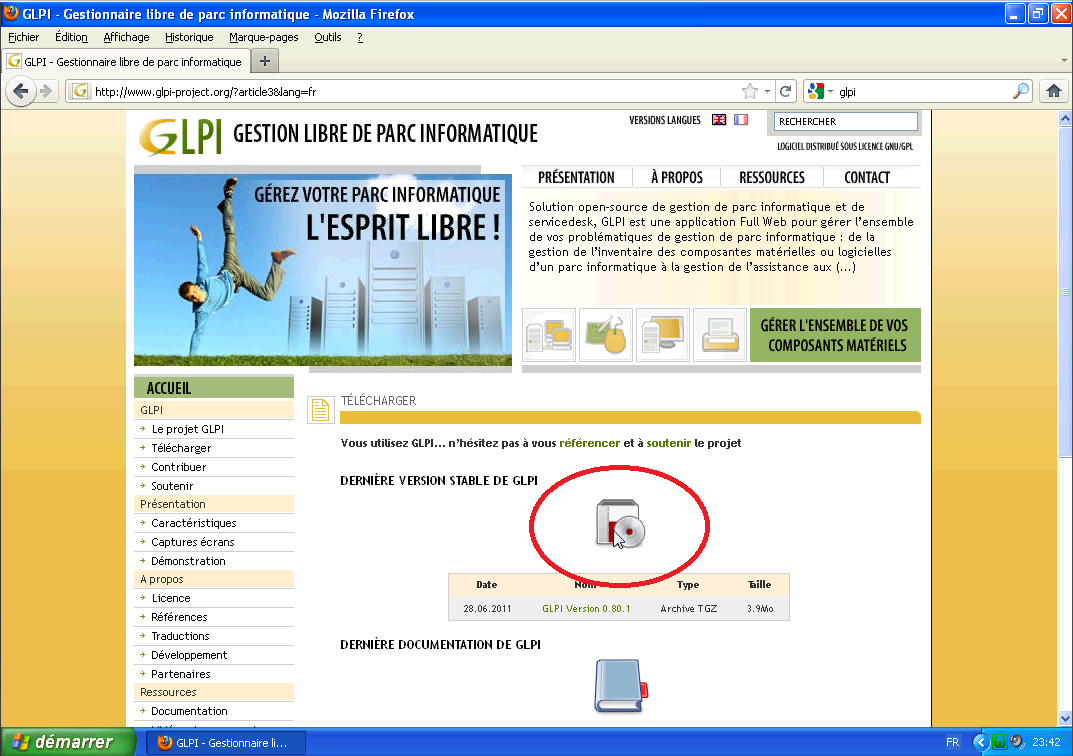Click the search magnifier icon in search bar
Viewport: 1073px width, 756px height.
coord(1021,91)
